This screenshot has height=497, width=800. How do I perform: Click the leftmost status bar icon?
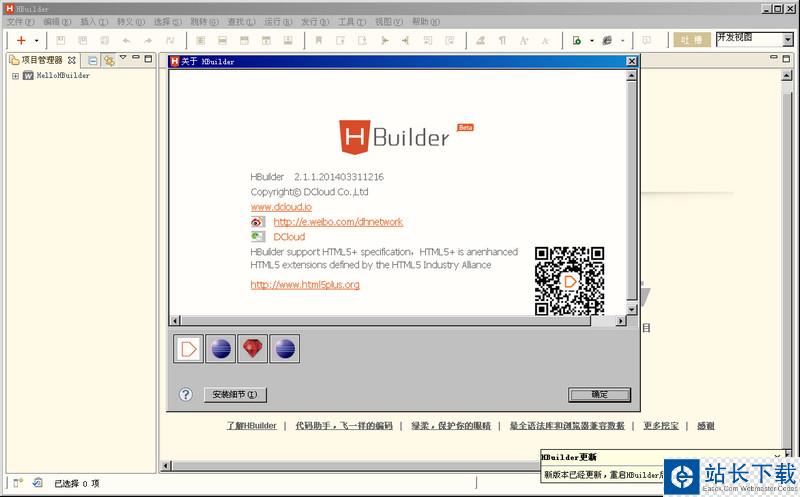pos(18,483)
